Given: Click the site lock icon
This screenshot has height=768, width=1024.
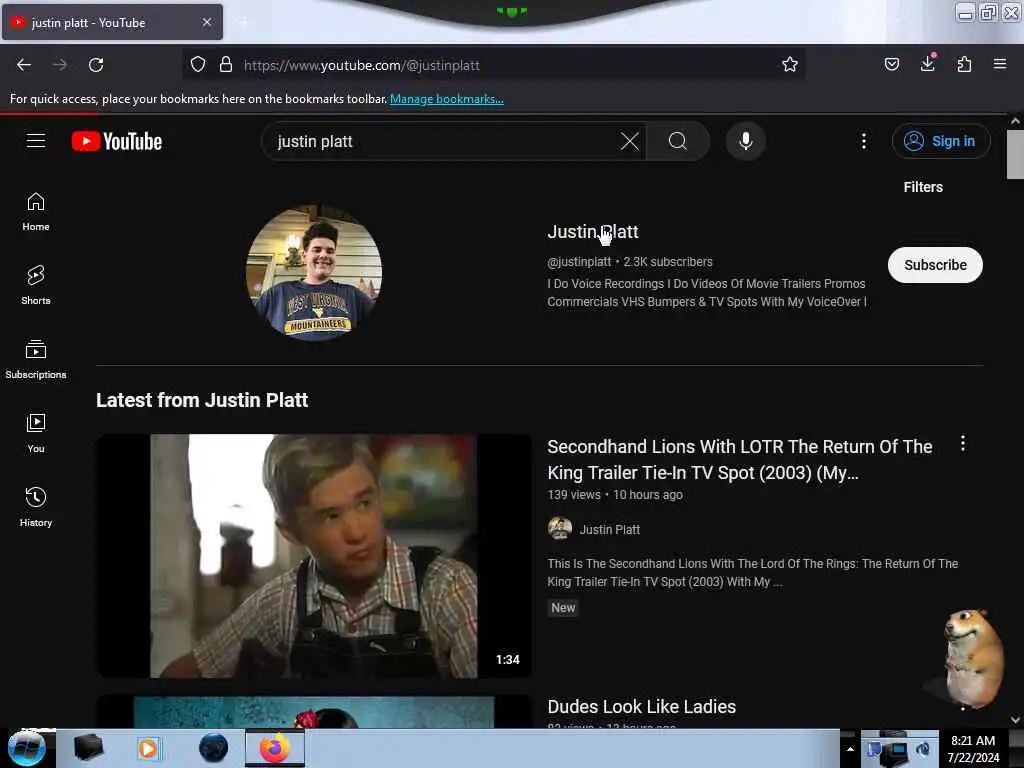Looking at the screenshot, I should (x=226, y=65).
